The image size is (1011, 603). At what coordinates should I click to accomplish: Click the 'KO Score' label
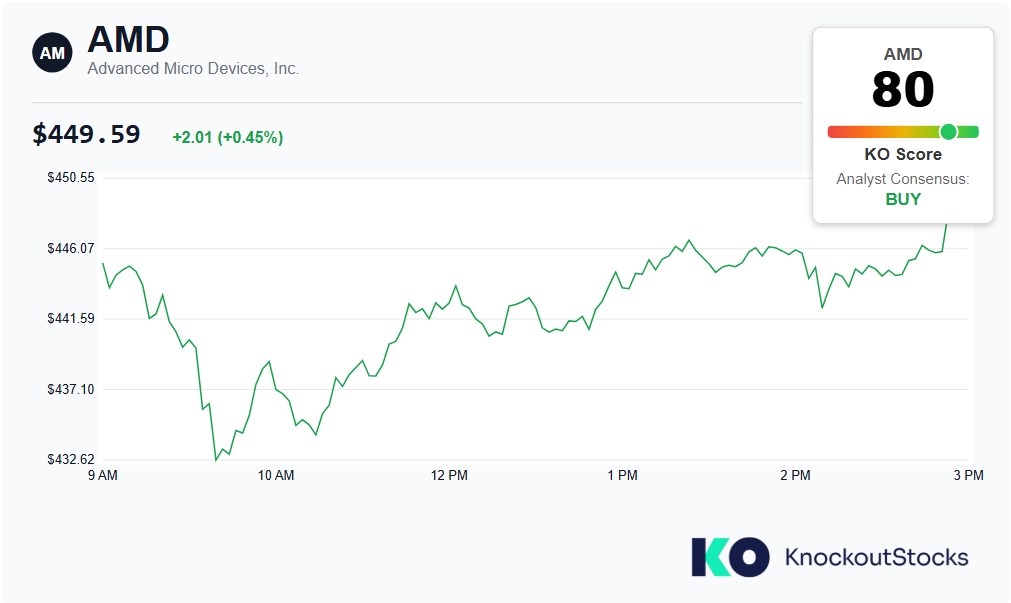click(x=903, y=154)
